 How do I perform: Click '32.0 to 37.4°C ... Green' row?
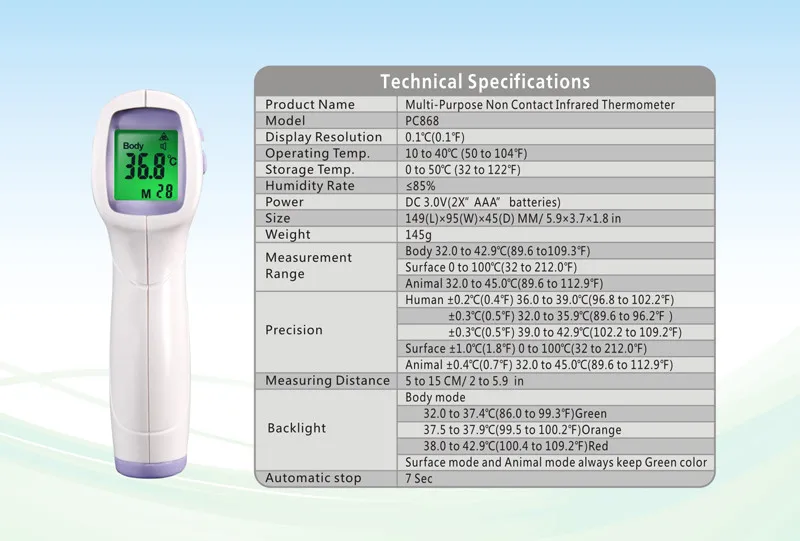[x=556, y=414]
